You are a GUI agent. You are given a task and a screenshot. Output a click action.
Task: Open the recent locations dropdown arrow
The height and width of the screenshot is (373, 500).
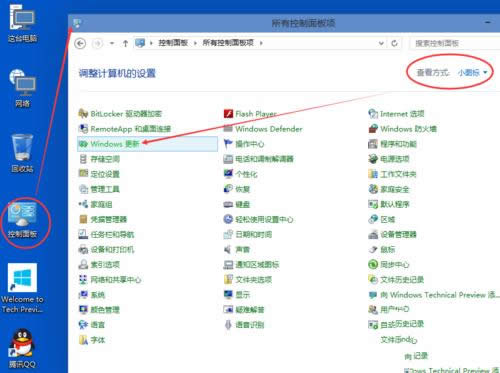pos(112,43)
